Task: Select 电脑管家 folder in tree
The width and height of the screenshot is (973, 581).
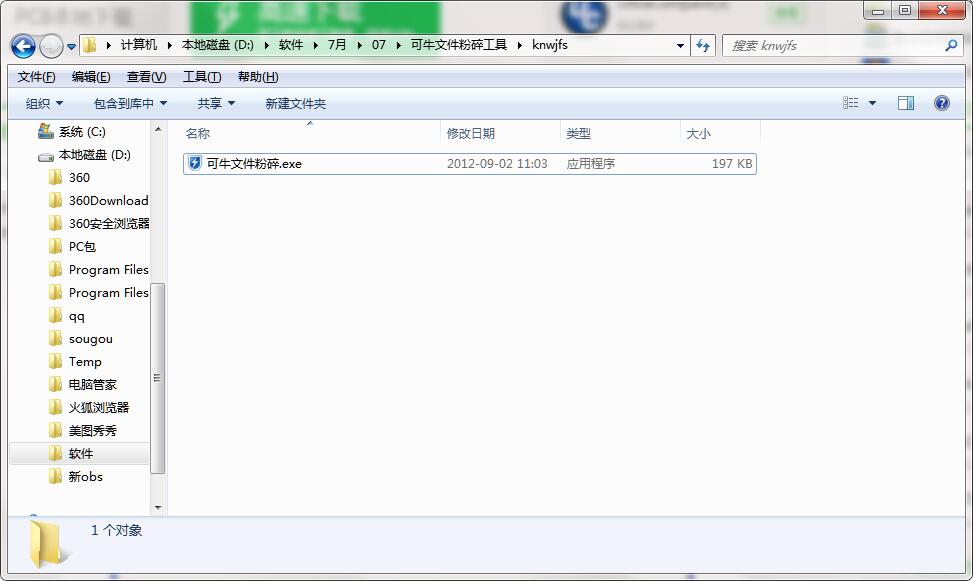Action: coord(92,385)
